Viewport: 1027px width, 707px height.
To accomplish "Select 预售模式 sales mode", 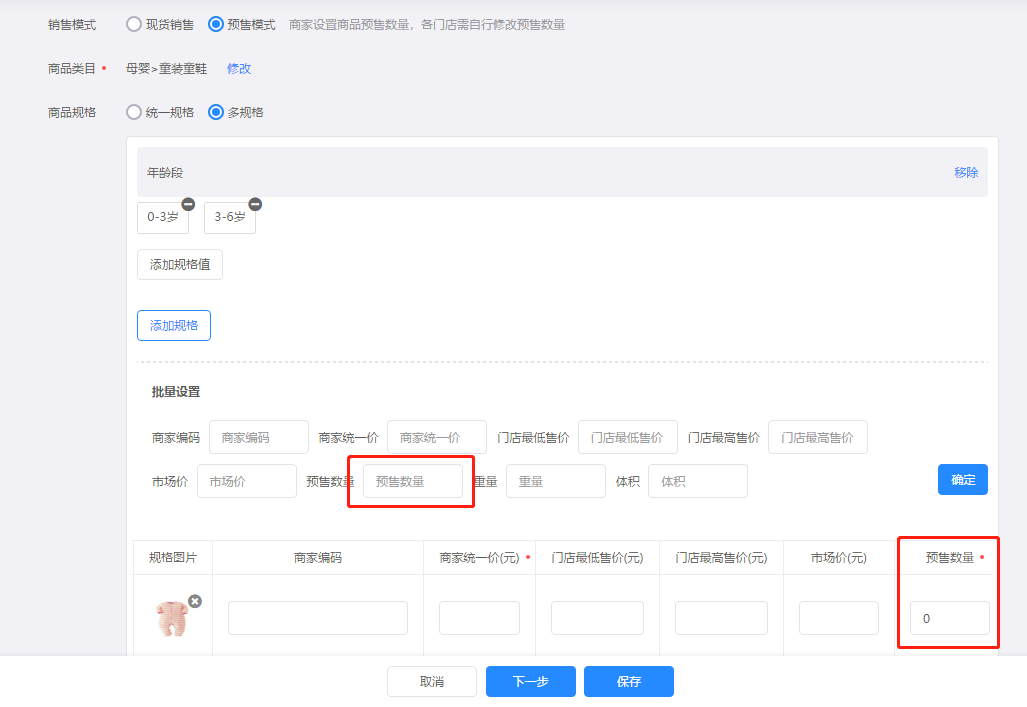I will [x=215, y=24].
